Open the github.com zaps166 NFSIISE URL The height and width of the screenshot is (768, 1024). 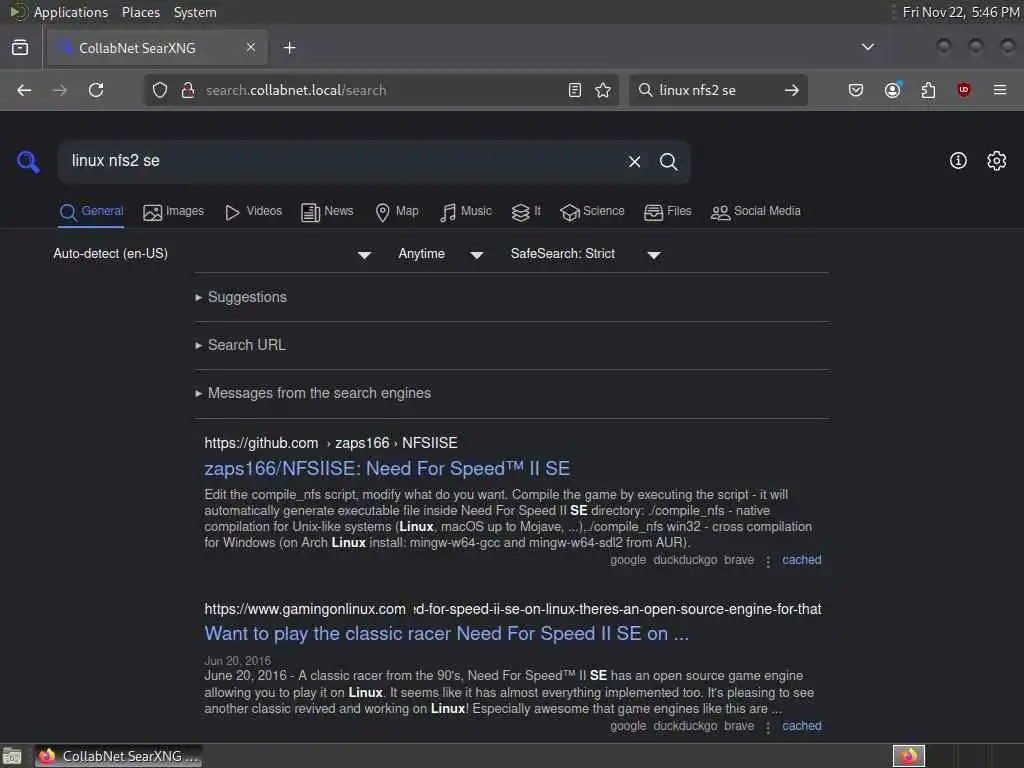[331, 443]
